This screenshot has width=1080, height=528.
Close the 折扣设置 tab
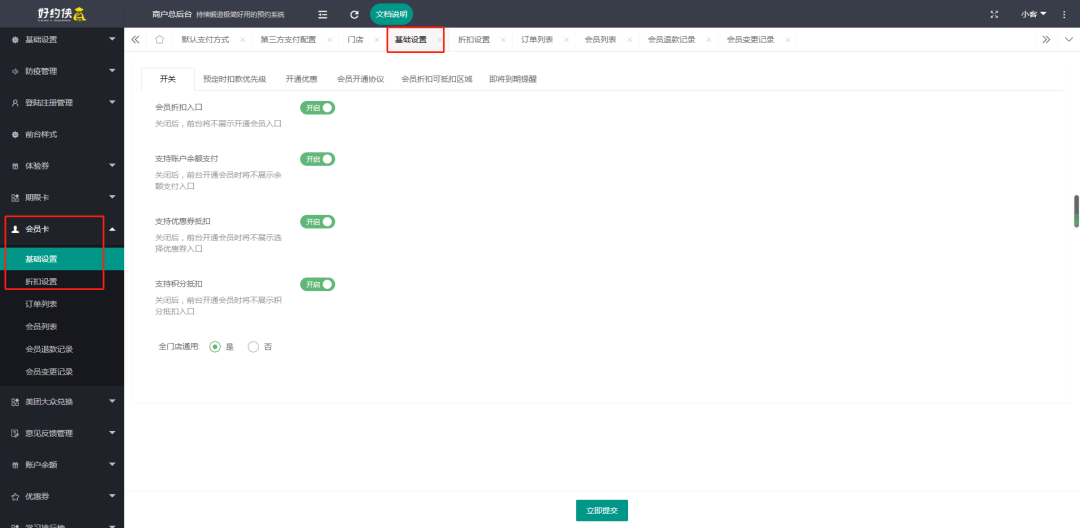pos(503,40)
